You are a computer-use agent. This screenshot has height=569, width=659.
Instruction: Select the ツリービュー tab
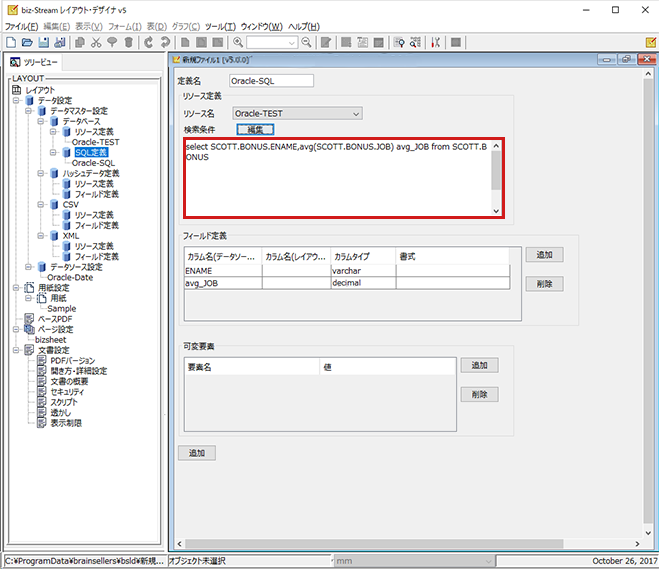34,62
